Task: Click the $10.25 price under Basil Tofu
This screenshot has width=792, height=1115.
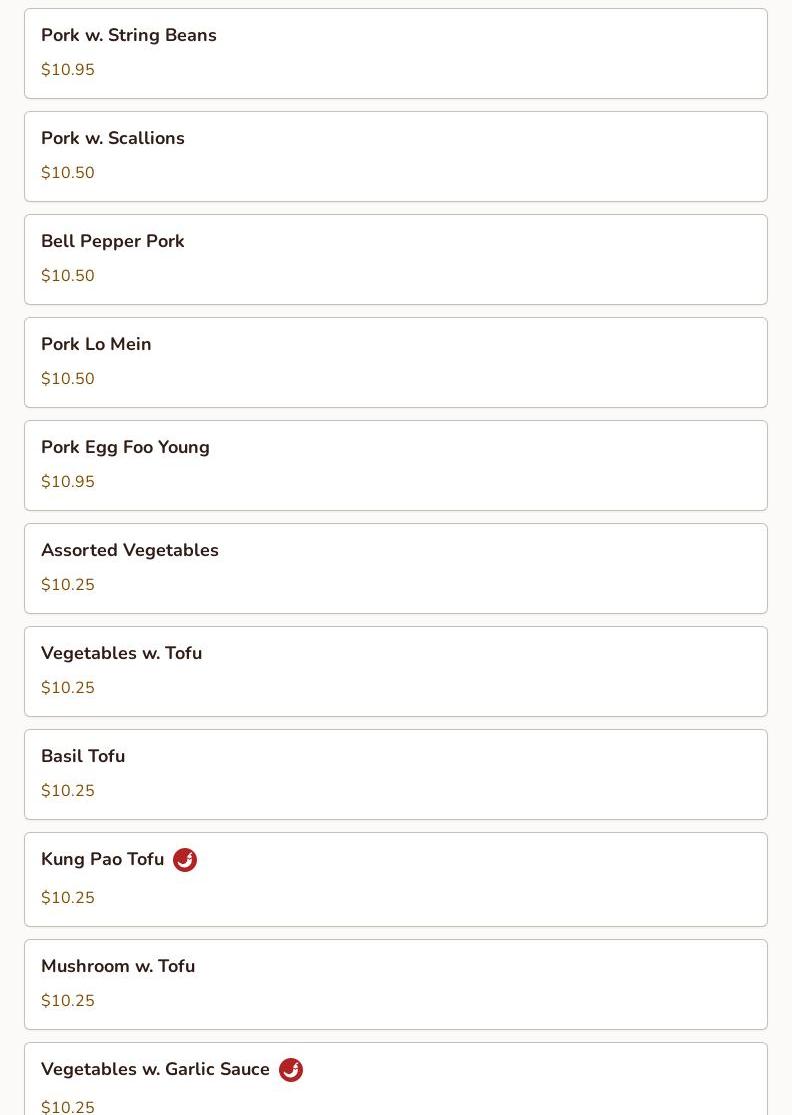Action: [68, 791]
